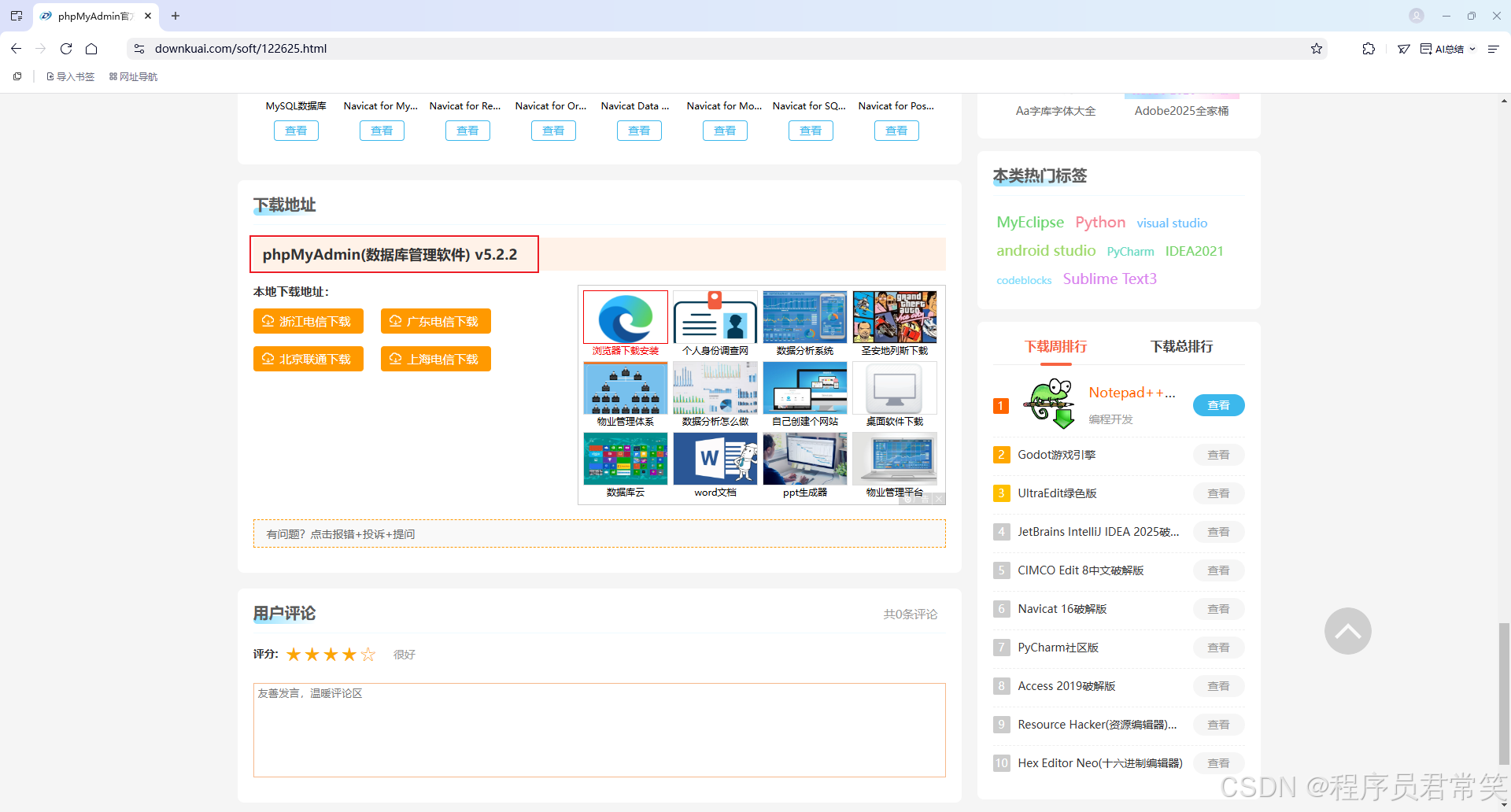The width and height of the screenshot is (1511, 812).
Task: Open the tab overview icon in title bar
Action: tap(17, 16)
